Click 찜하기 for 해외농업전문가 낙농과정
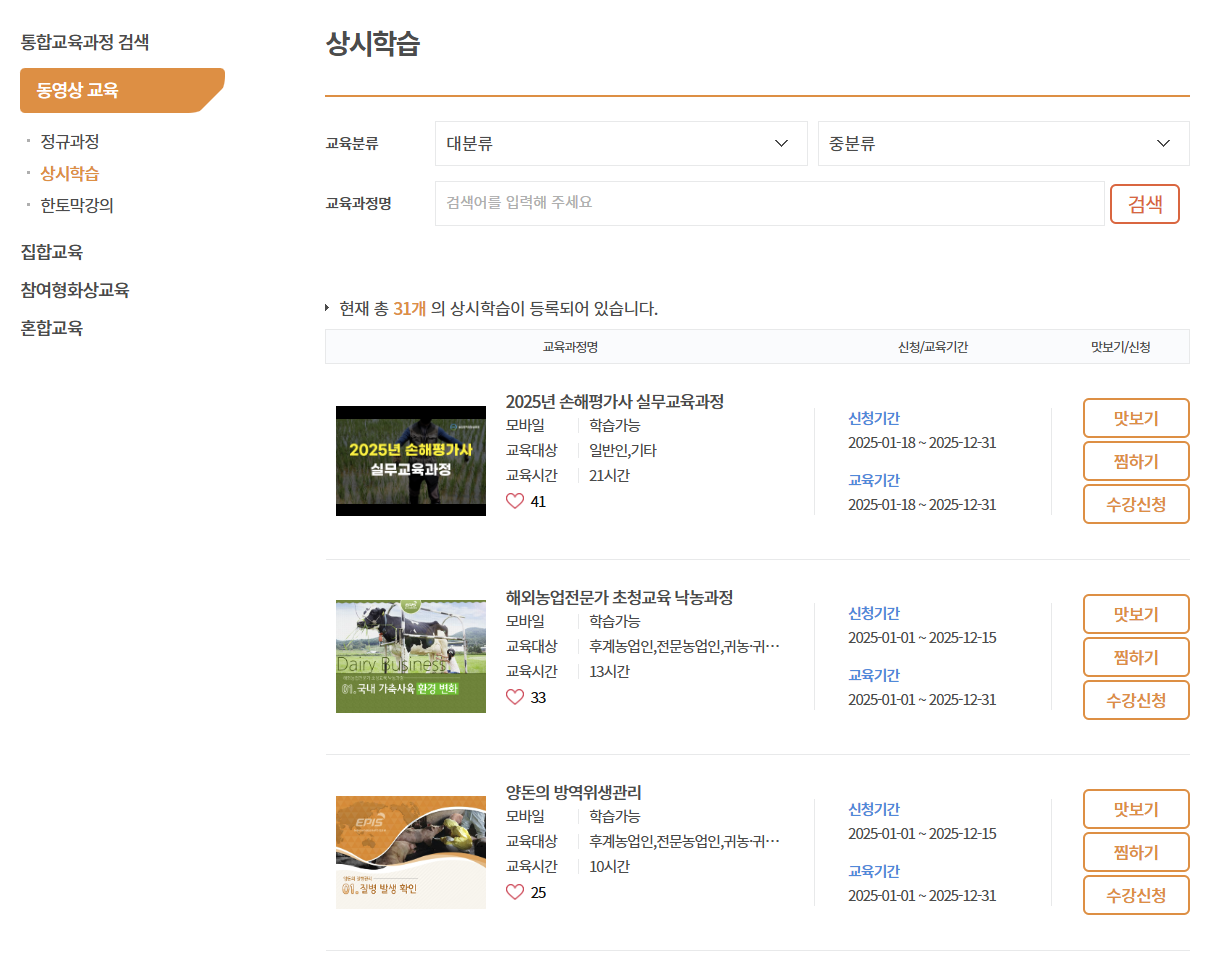 (x=1136, y=657)
